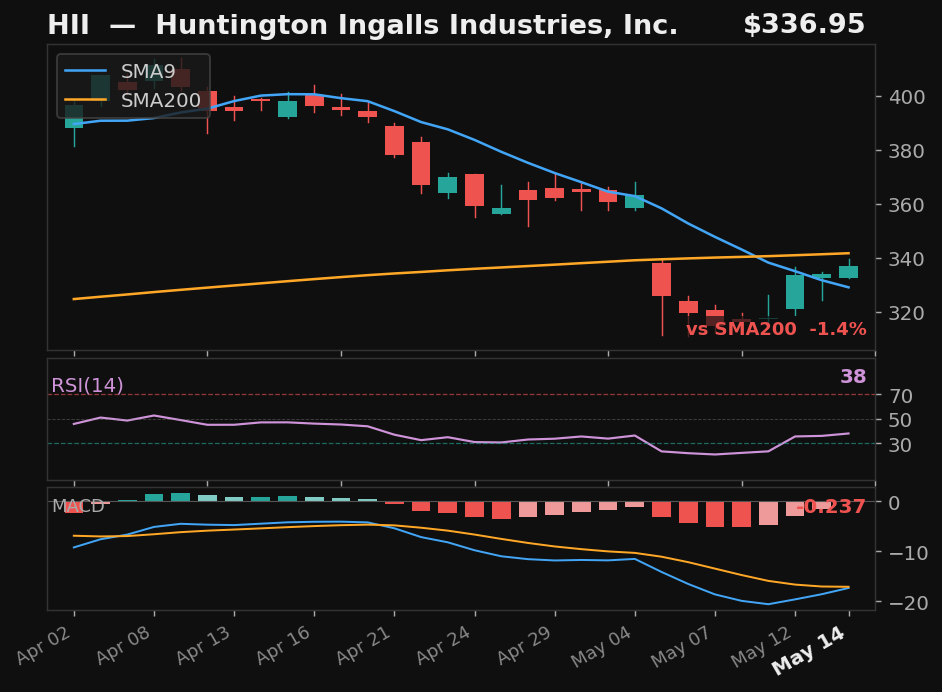
Task: Click the Apr 13 date label
Action: pyautogui.click(x=204, y=645)
